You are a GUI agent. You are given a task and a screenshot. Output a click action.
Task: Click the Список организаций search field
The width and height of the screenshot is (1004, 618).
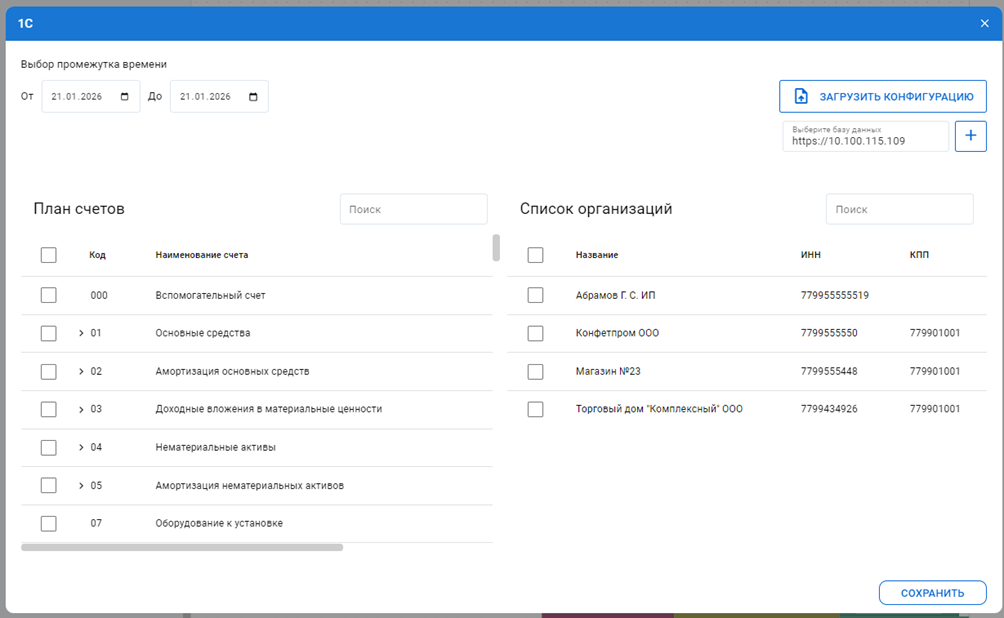899,209
